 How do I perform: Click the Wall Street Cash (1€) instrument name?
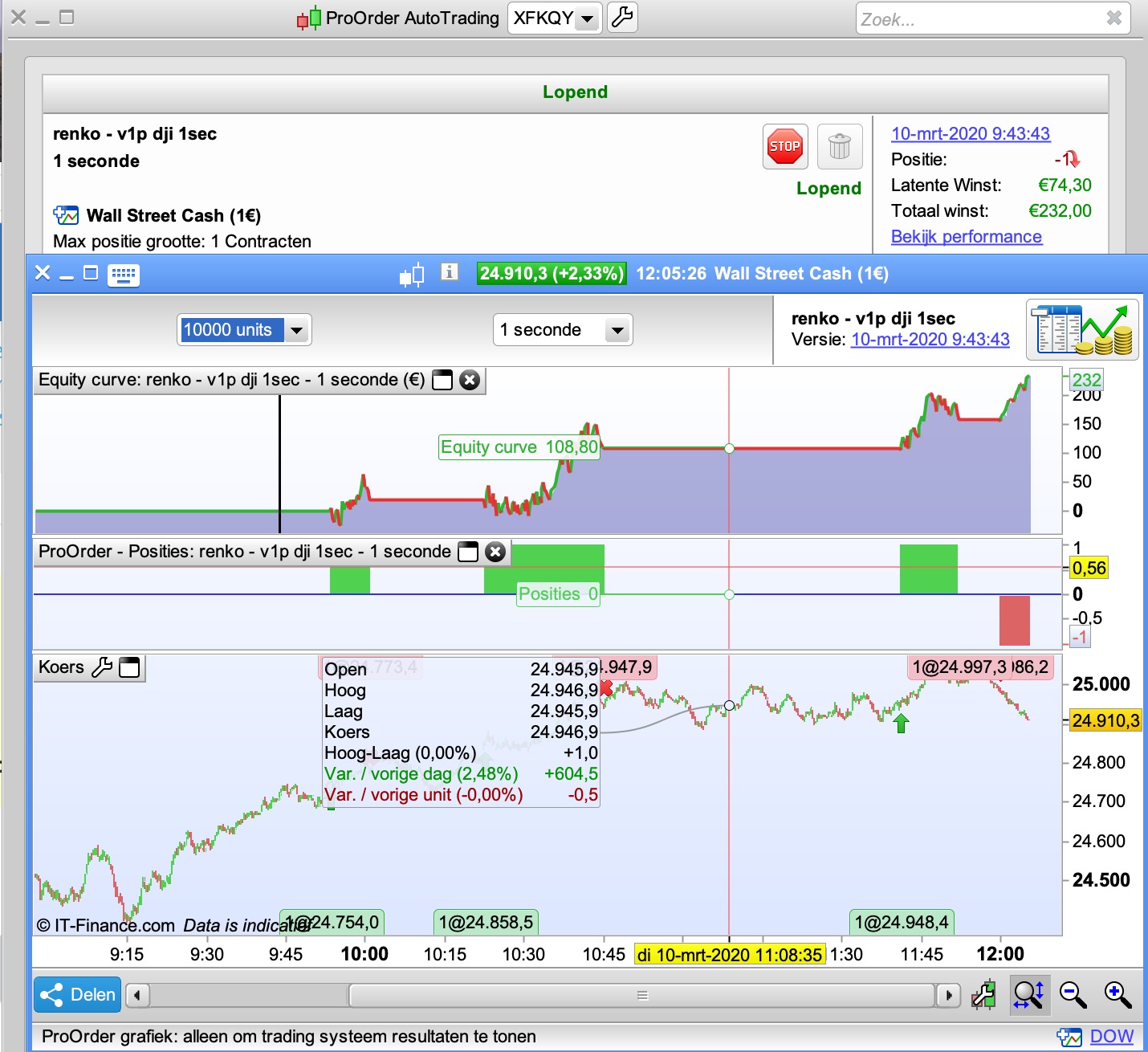pyautogui.click(x=173, y=216)
